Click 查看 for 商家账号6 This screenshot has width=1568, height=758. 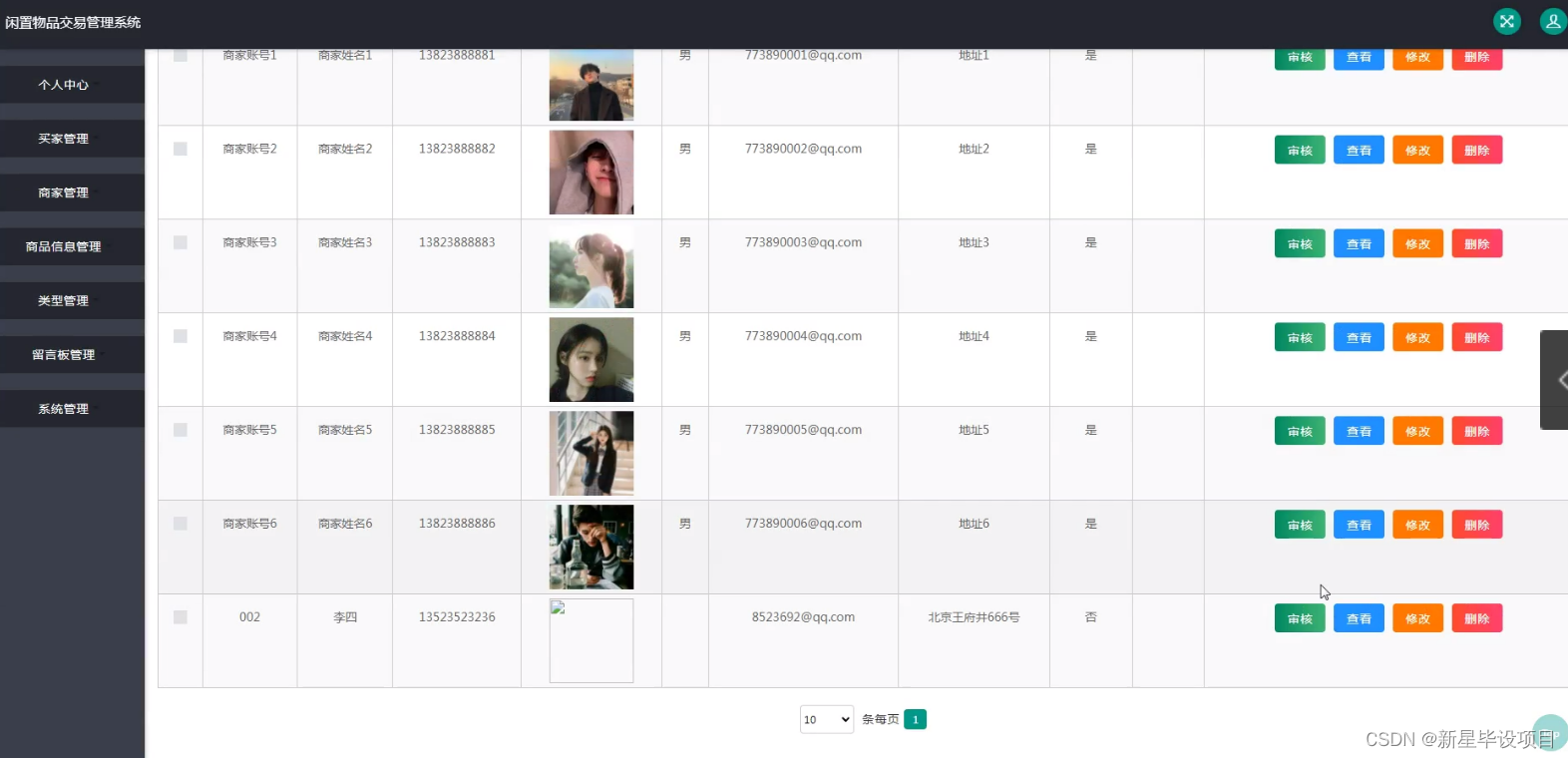1359,526
